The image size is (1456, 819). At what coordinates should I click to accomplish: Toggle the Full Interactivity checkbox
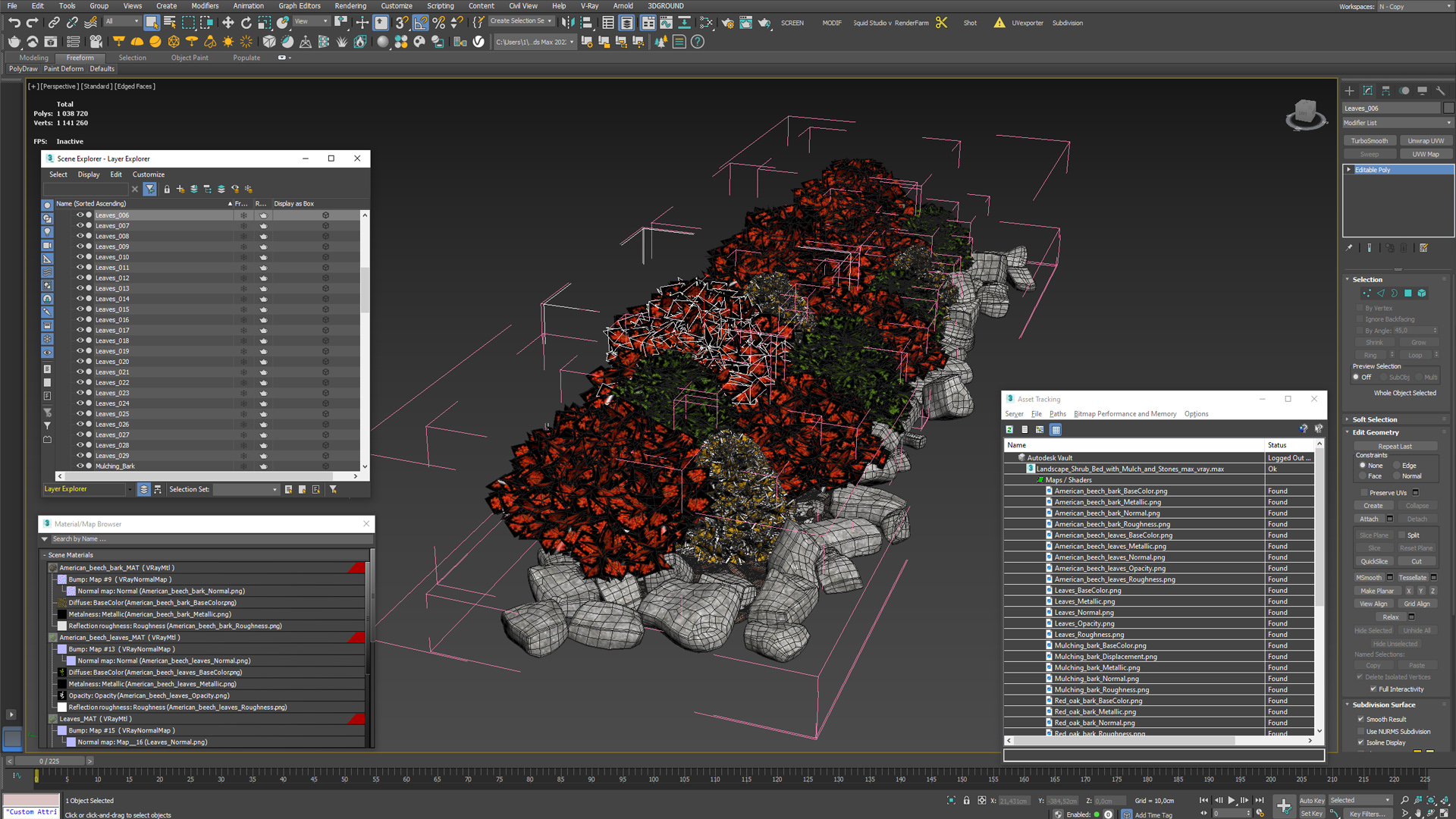[1373, 689]
